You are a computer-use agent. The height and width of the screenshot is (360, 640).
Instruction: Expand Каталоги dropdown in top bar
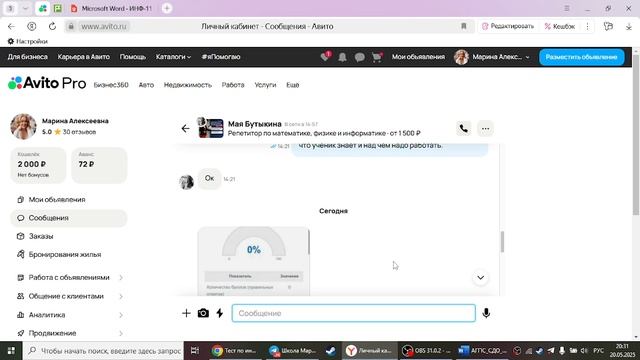(173, 57)
